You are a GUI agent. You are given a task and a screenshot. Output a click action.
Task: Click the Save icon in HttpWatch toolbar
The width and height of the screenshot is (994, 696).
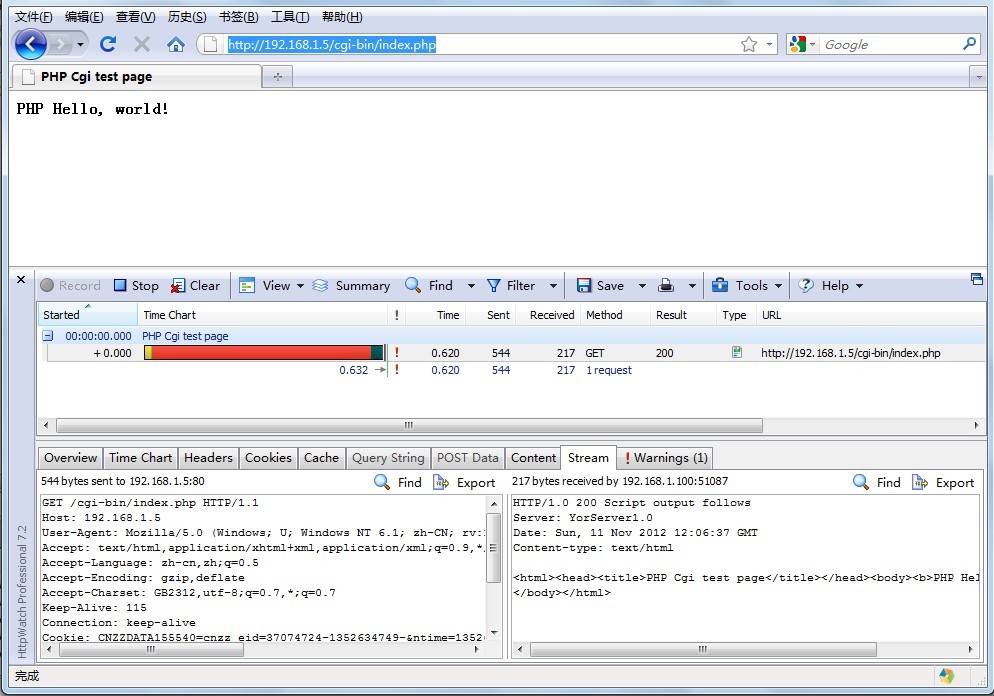(584, 285)
